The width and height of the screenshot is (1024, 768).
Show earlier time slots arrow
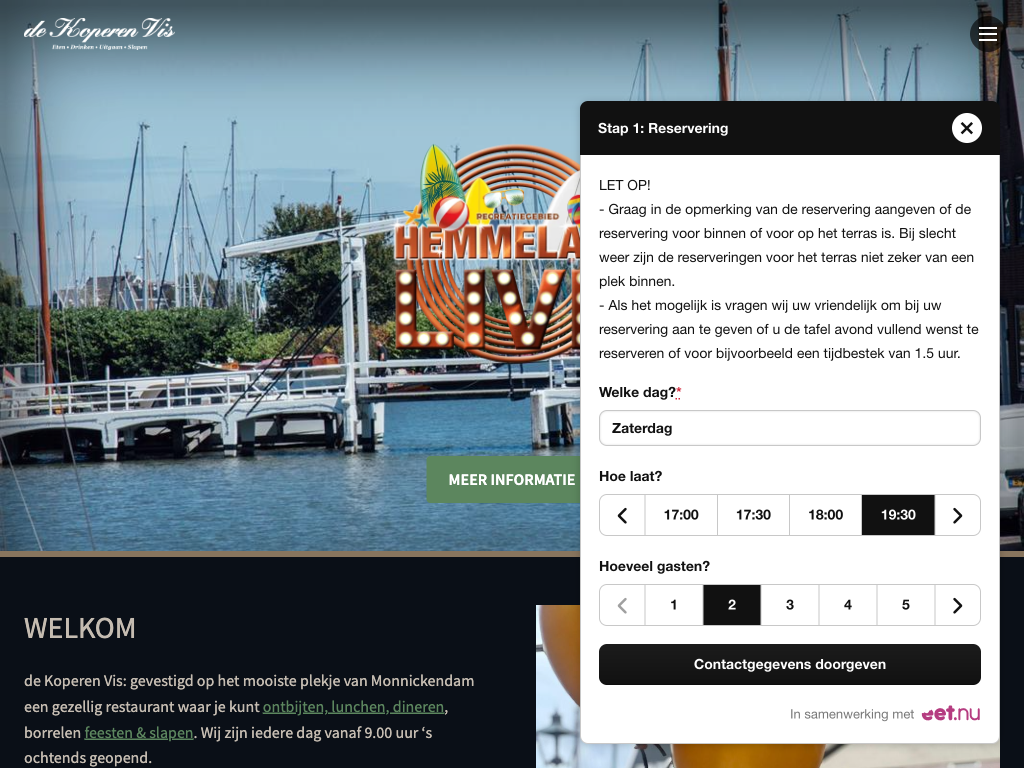[x=622, y=515]
